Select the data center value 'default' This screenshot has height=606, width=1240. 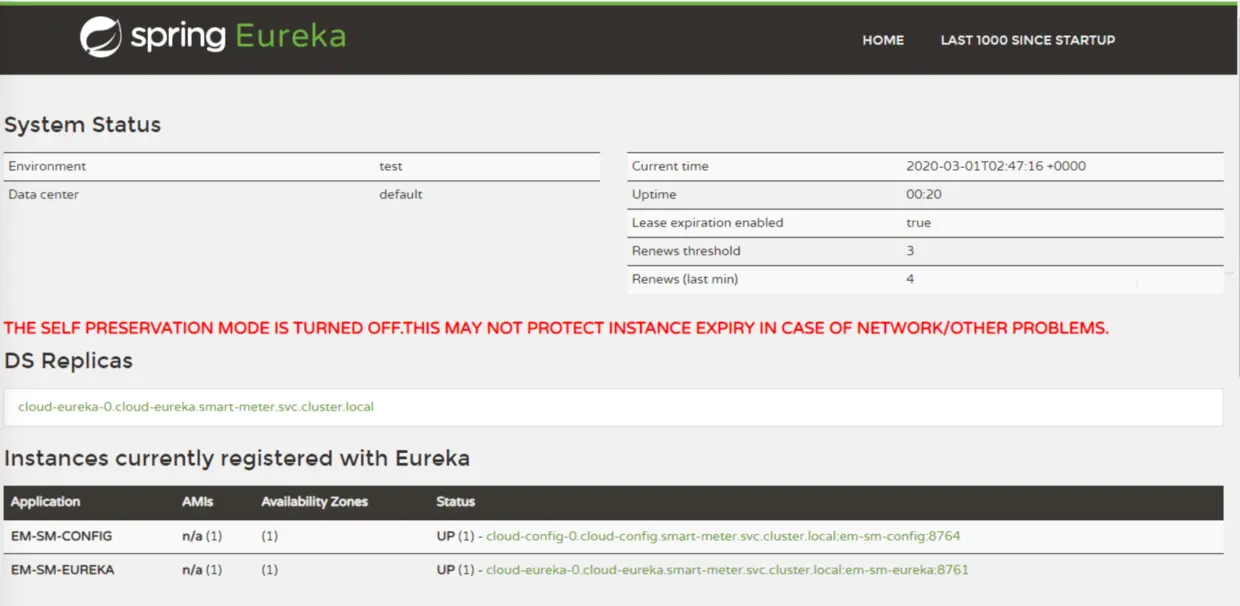(401, 194)
